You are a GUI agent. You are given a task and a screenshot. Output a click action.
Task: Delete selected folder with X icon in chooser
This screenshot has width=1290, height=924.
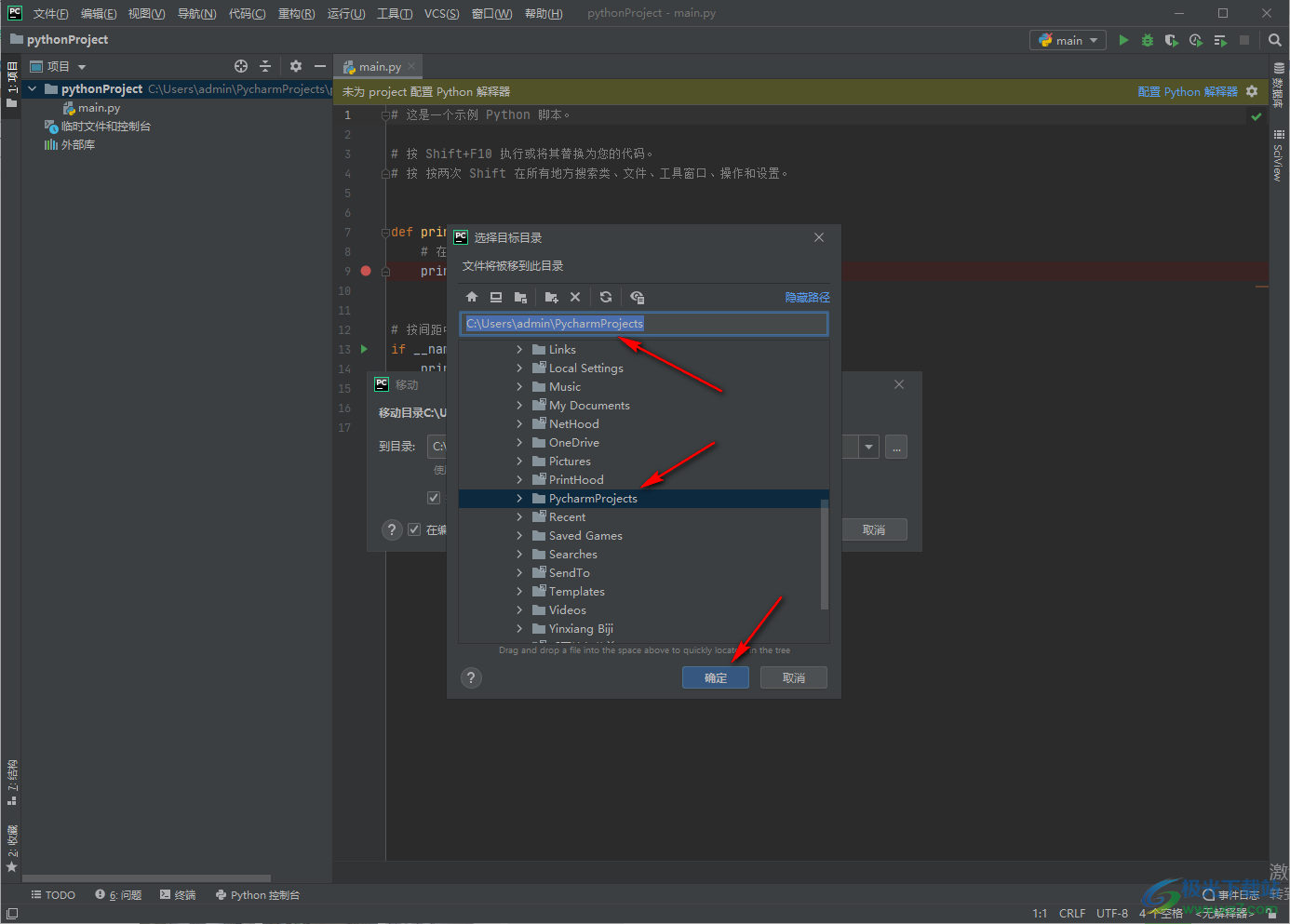point(575,297)
